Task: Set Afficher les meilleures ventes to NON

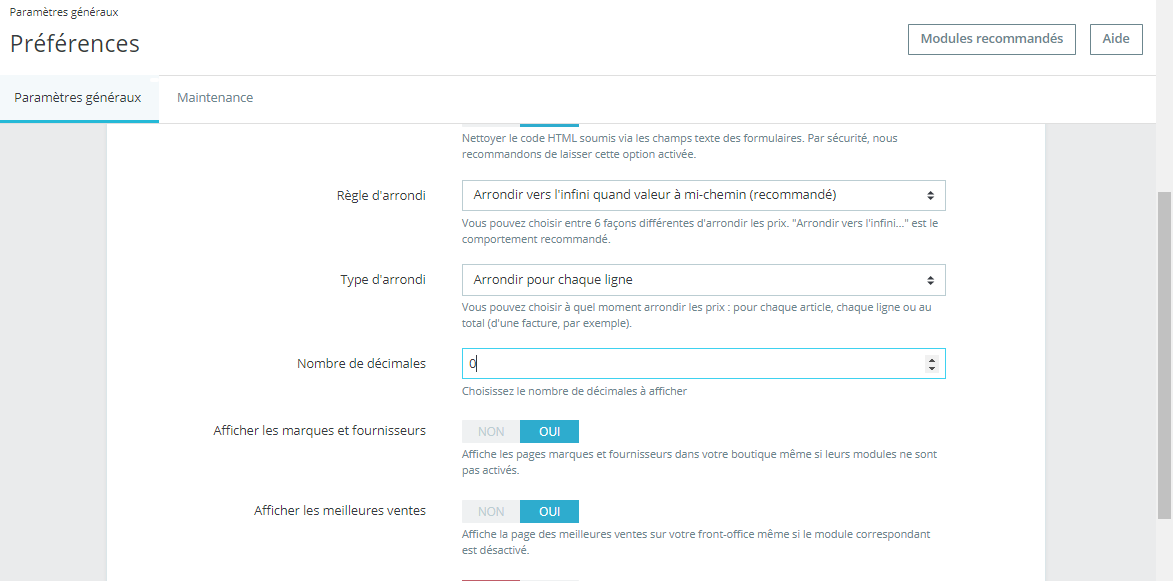Action: tap(491, 511)
